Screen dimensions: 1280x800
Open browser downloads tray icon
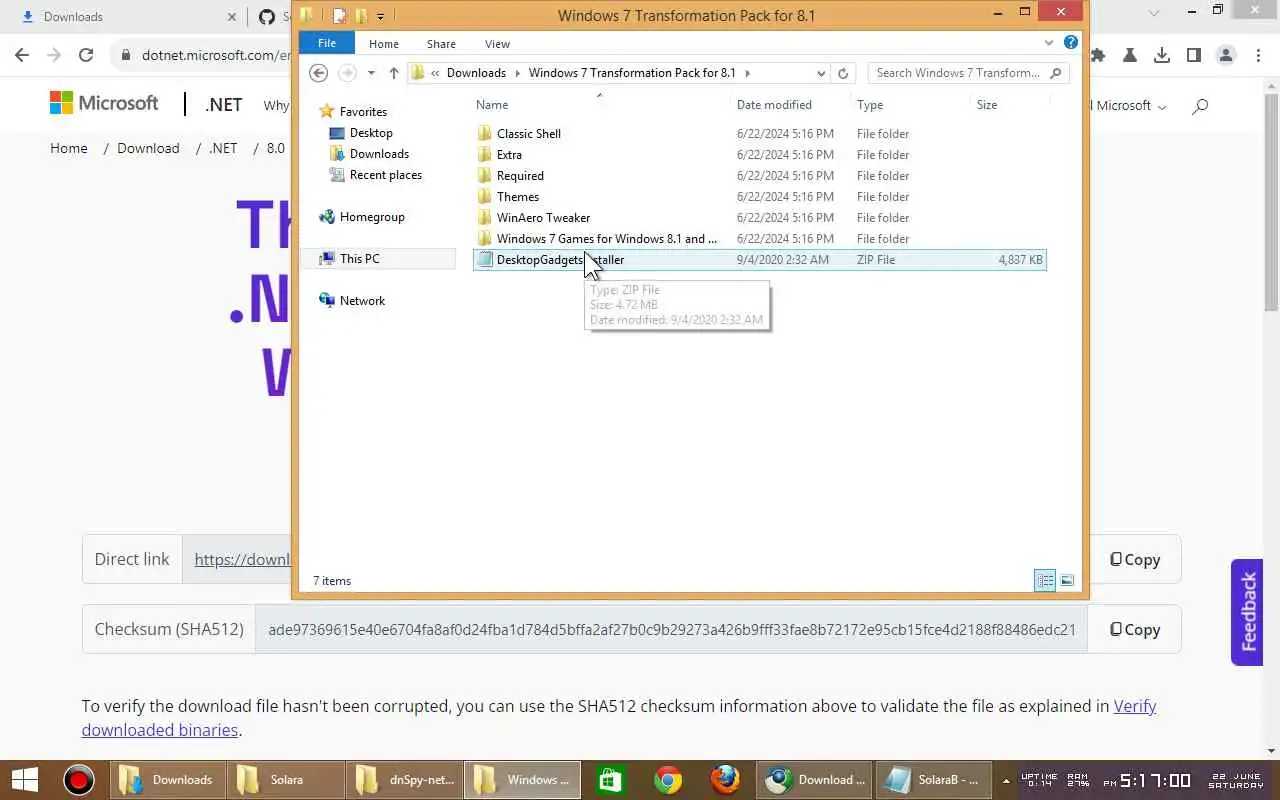pyautogui.click(x=1162, y=55)
